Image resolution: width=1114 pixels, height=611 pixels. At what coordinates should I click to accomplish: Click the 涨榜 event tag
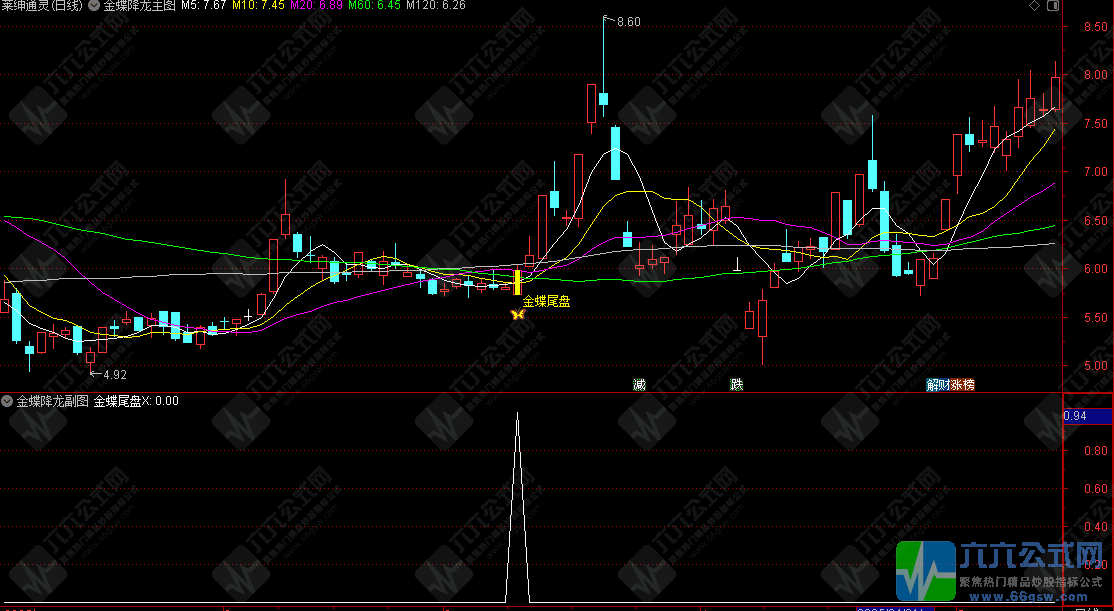coord(962,384)
